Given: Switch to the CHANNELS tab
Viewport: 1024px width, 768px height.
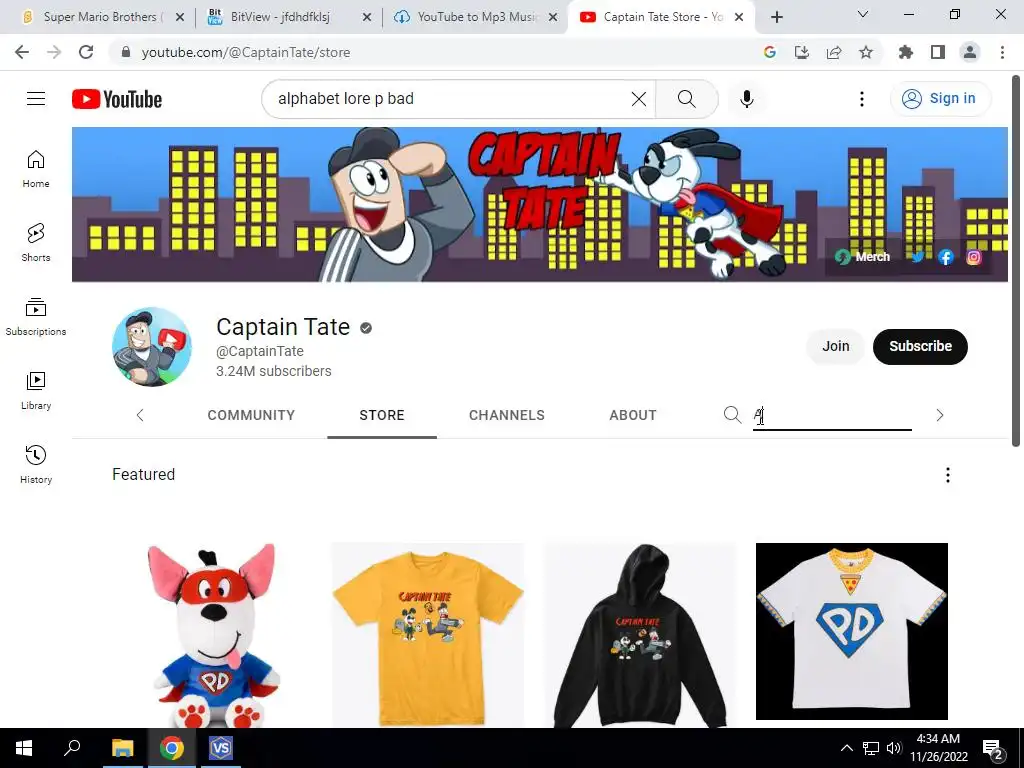Looking at the screenshot, I should [507, 415].
